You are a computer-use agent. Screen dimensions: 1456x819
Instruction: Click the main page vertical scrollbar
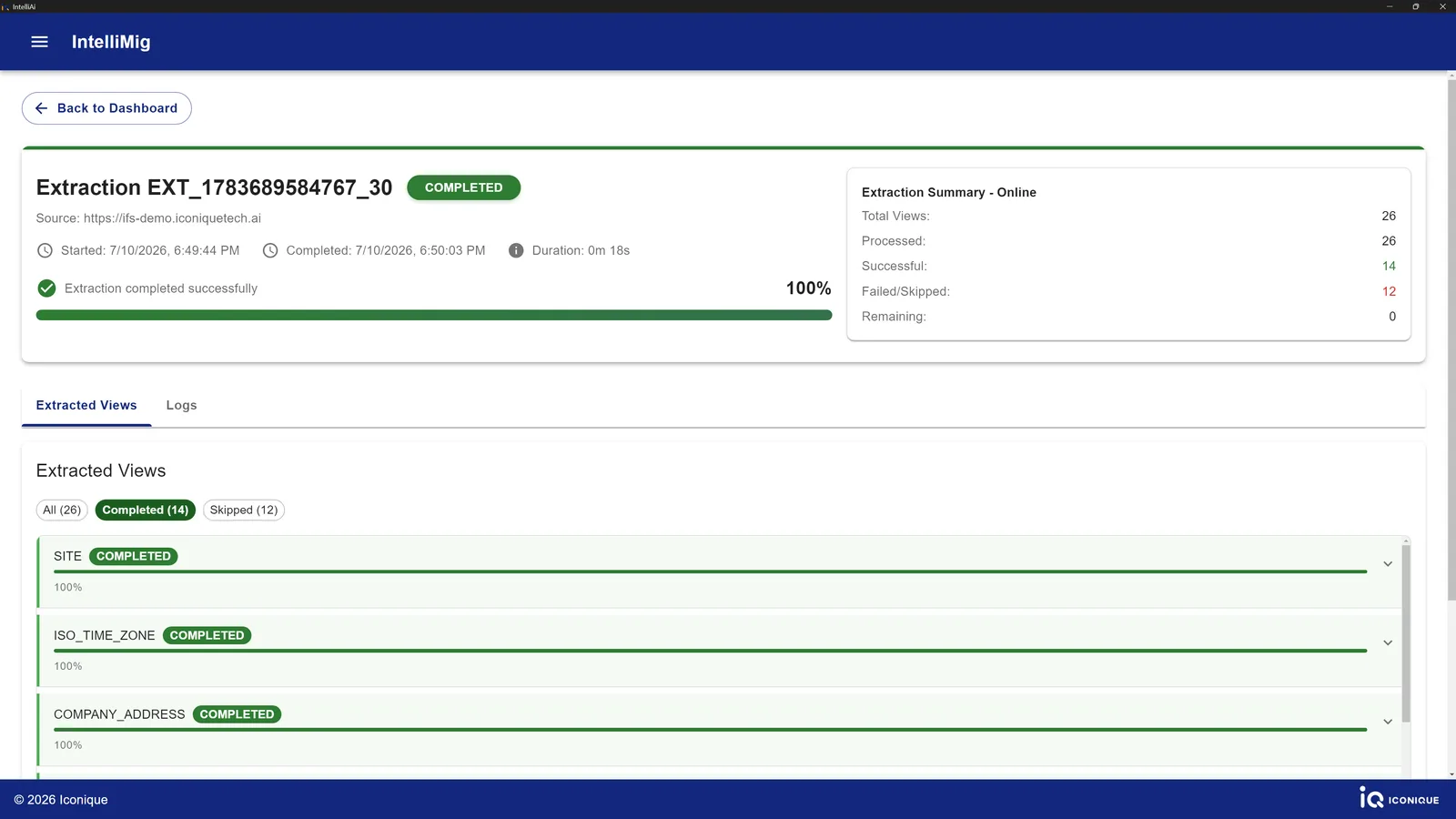(1451, 341)
